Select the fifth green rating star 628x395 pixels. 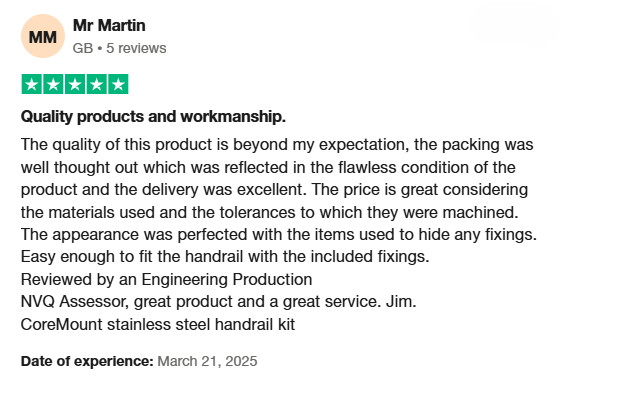point(118,84)
